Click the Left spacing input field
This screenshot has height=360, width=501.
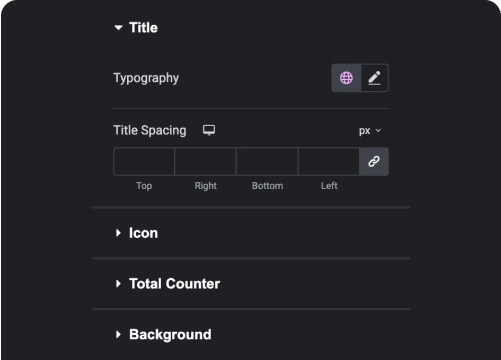(329, 162)
